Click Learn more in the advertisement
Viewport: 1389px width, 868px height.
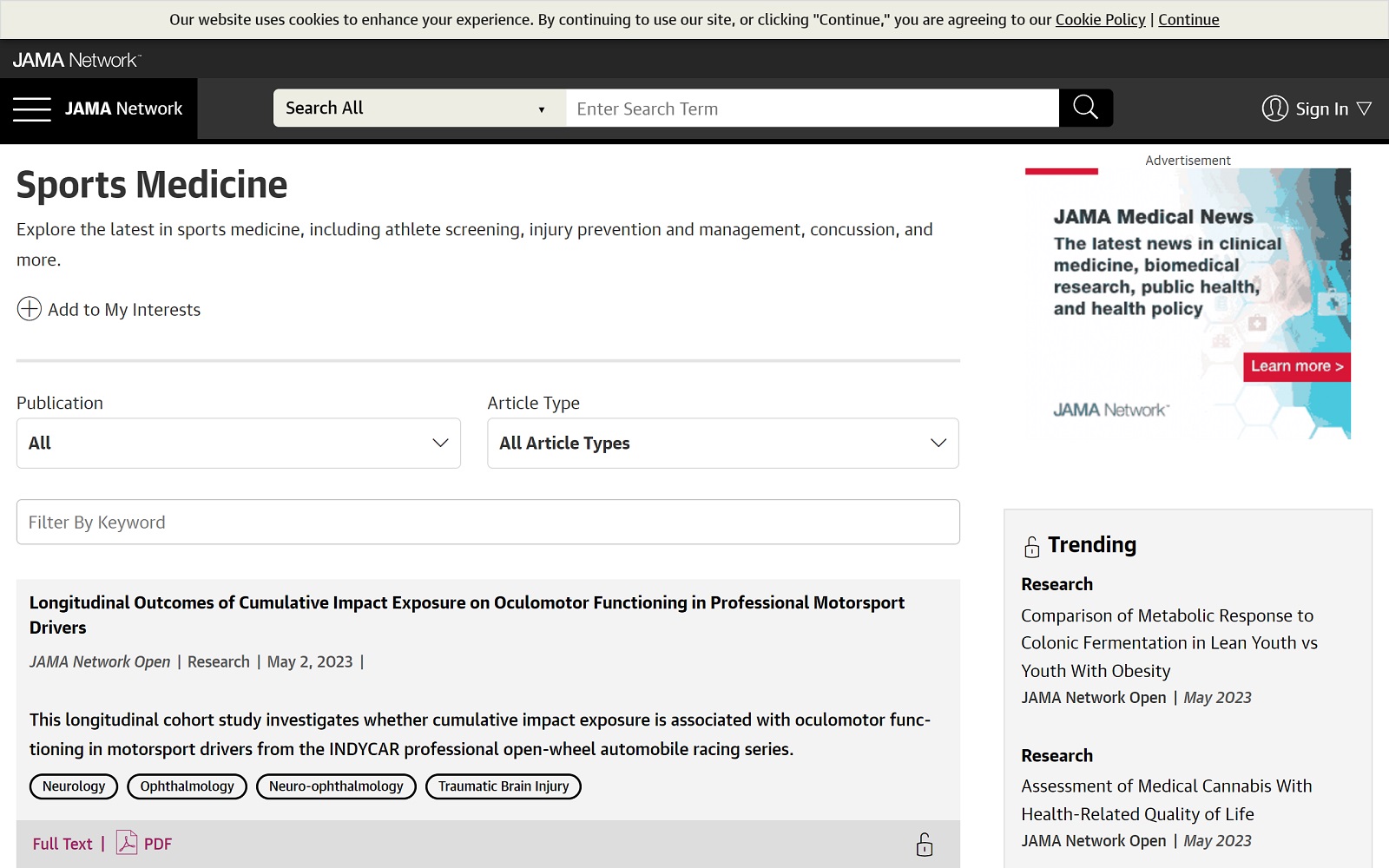1297,366
